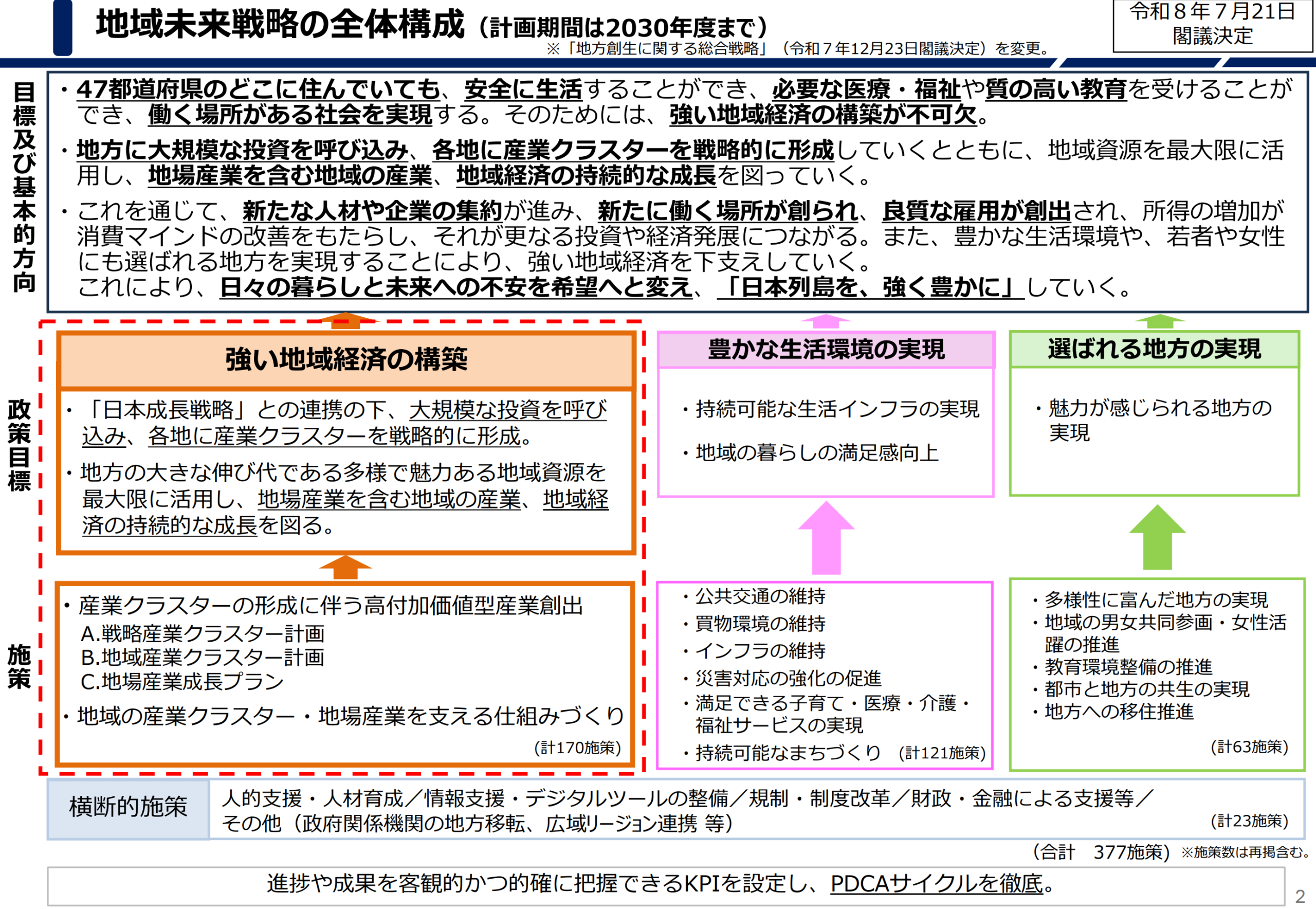The height and width of the screenshot is (909, 1316).
Task: Click the small green arrow above 選ばれる地方の実現
Action: [1159, 321]
